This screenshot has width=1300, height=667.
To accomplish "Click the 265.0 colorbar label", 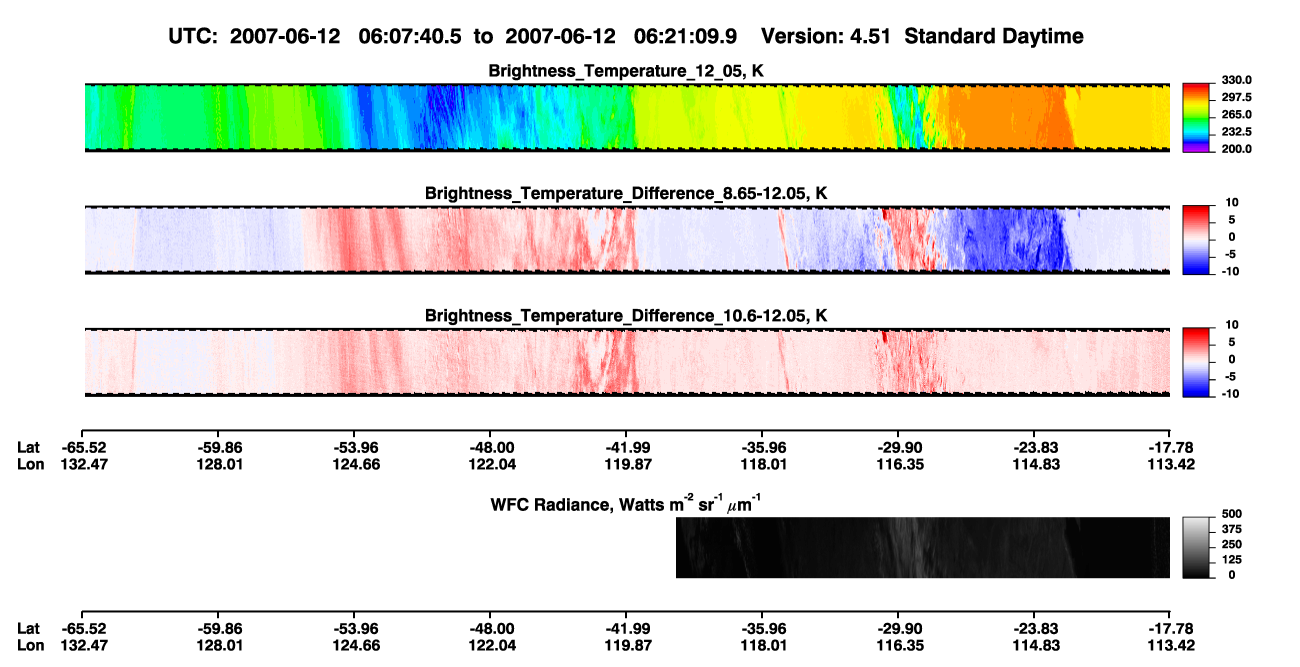I will [1235, 114].
